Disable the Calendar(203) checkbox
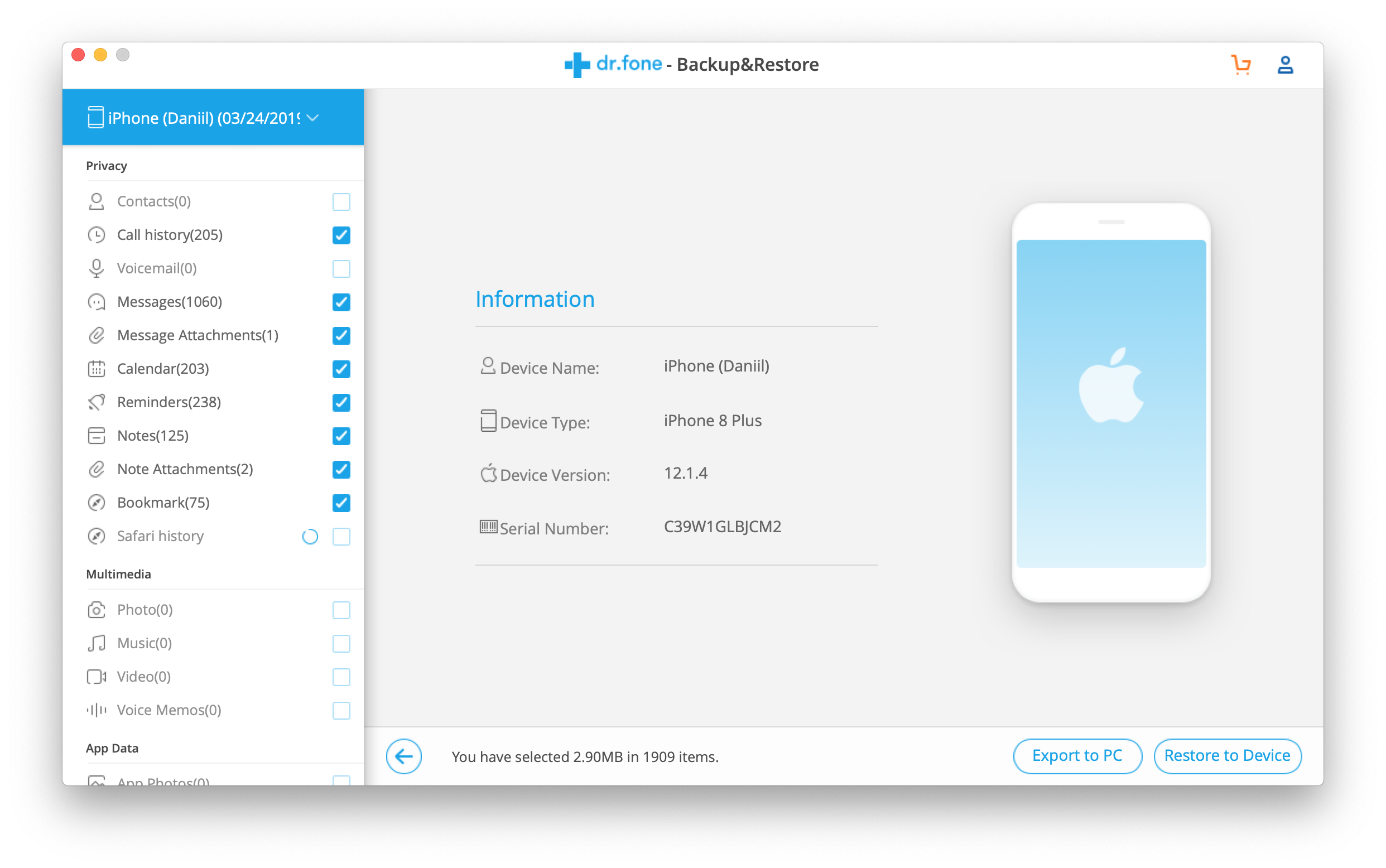Image resolution: width=1386 pixels, height=868 pixels. (x=341, y=368)
